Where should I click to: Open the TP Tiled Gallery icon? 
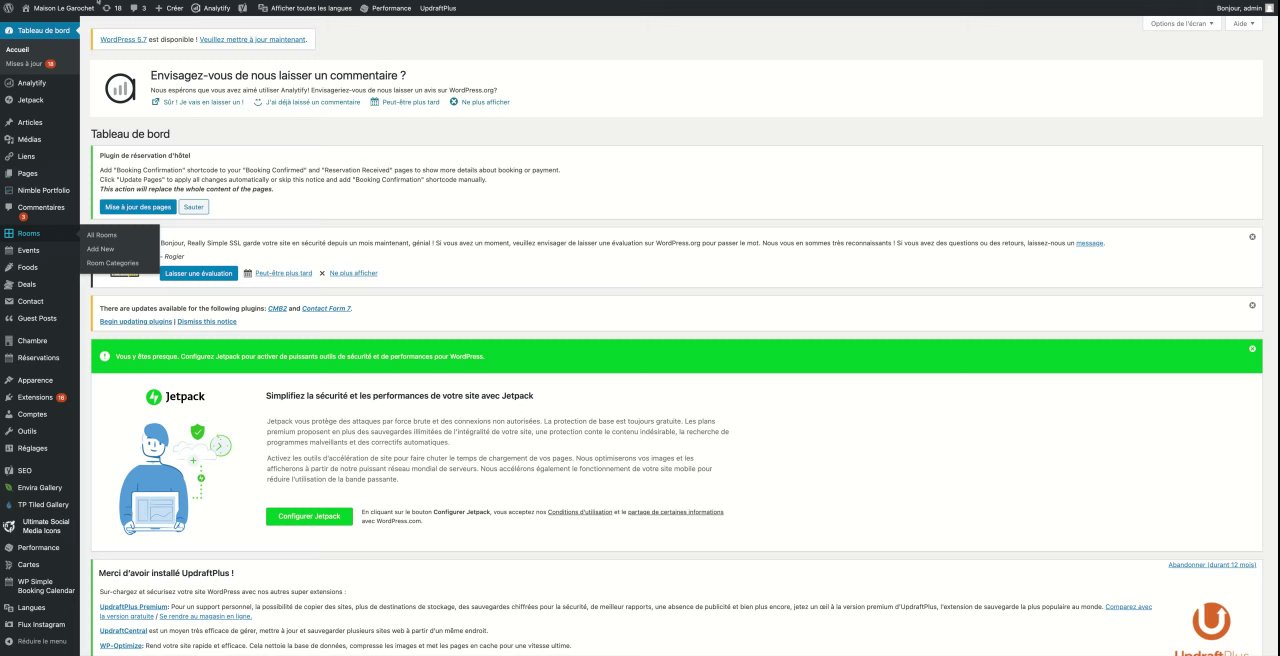[x=9, y=504]
